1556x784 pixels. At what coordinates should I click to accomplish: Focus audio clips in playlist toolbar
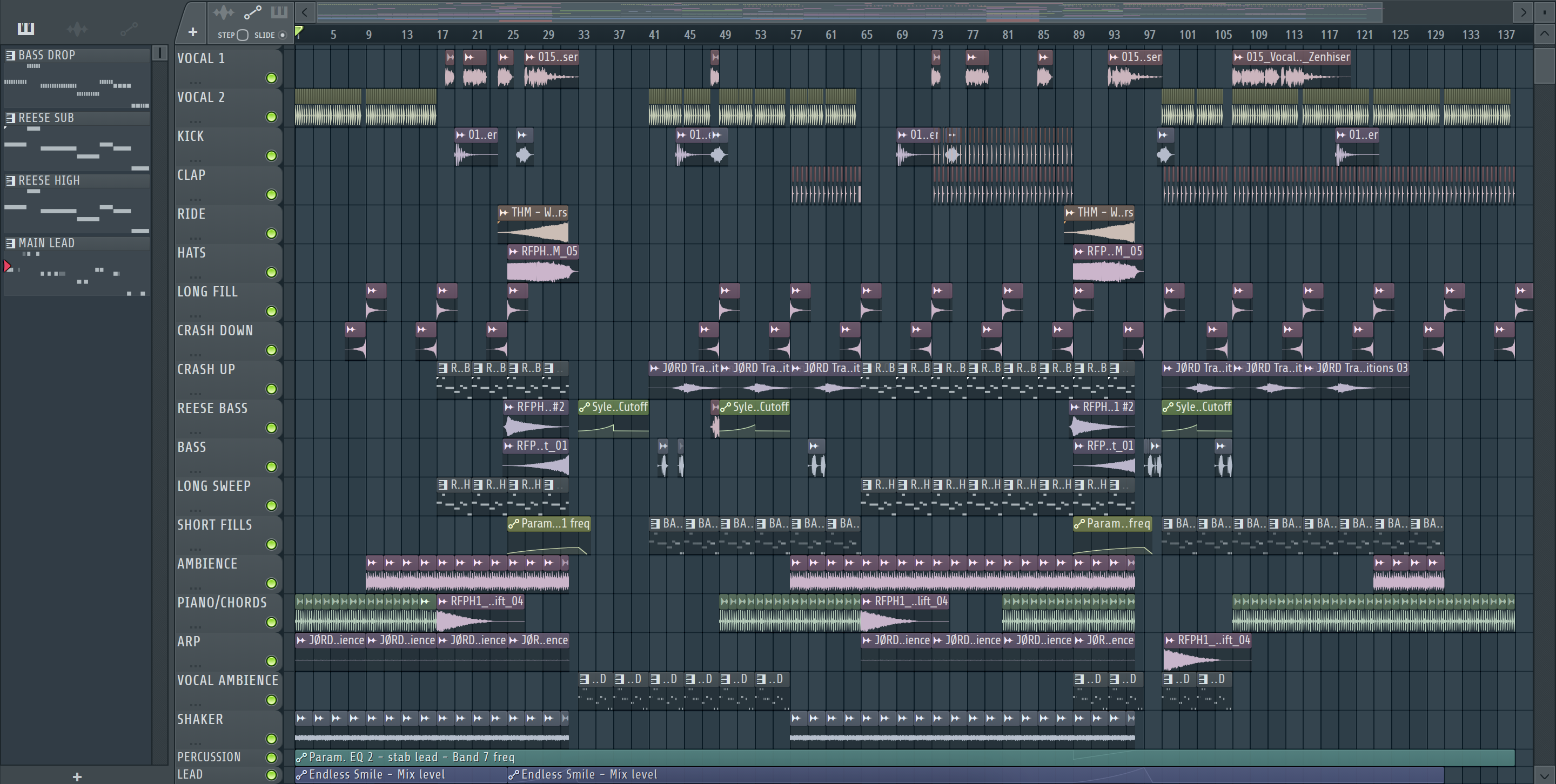(224, 12)
